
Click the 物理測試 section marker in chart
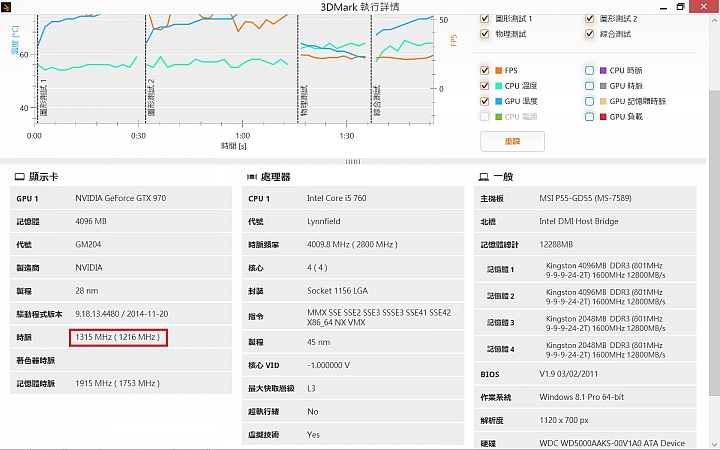coord(304,100)
